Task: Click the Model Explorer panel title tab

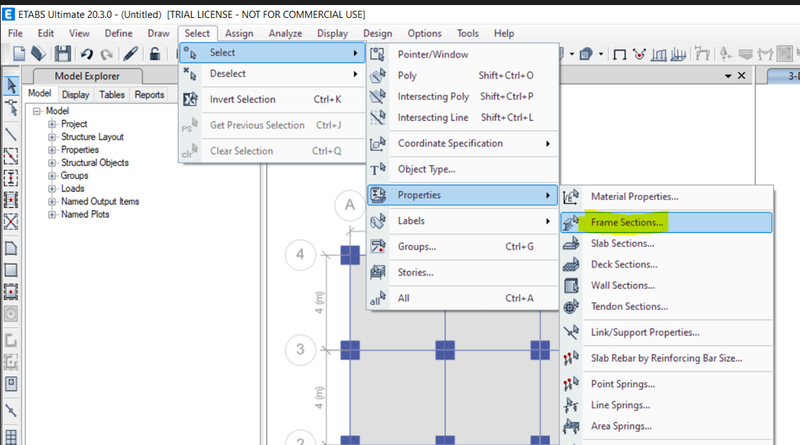Action: point(87,76)
